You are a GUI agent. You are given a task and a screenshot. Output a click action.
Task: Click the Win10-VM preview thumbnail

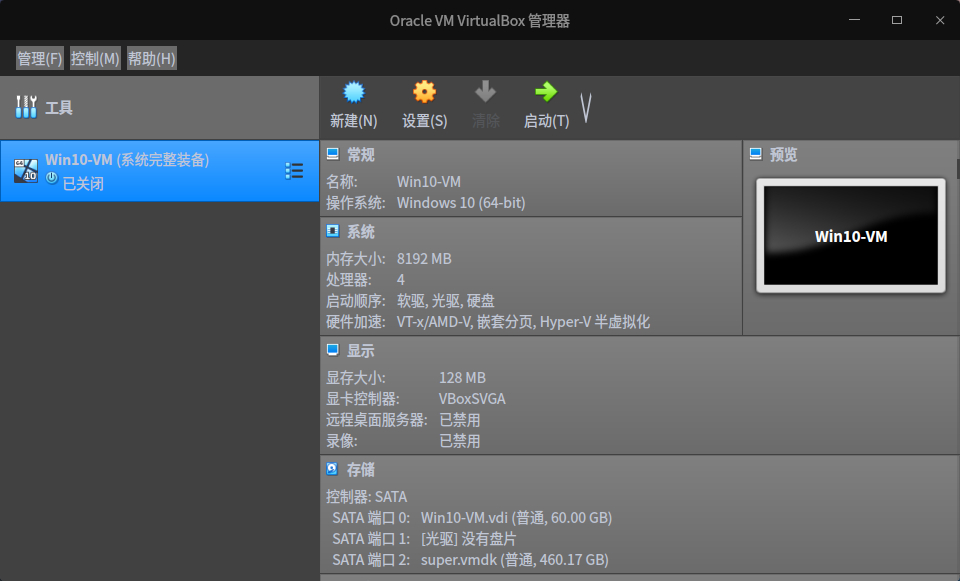point(849,234)
